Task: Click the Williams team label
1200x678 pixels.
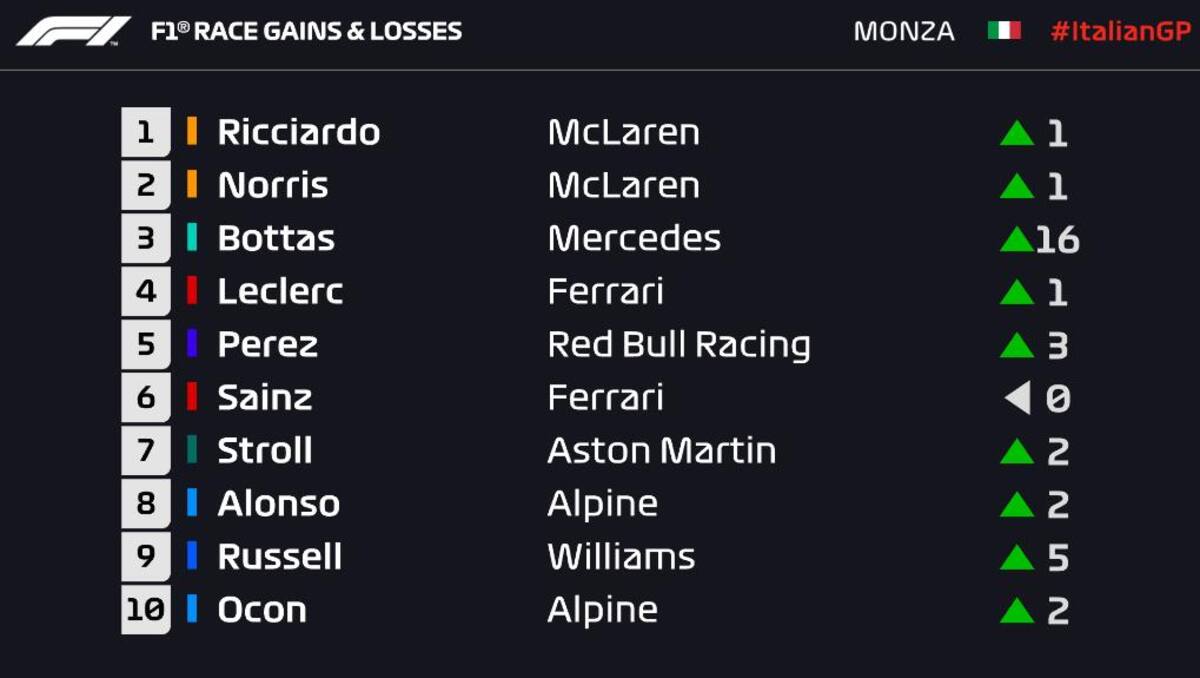Action: pos(621,556)
